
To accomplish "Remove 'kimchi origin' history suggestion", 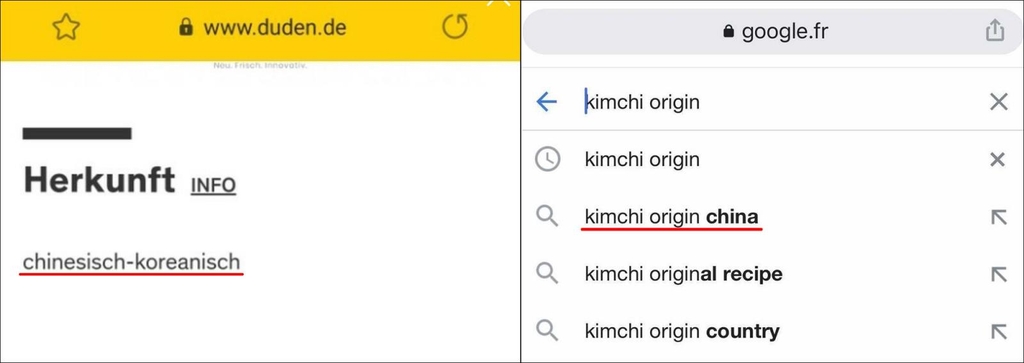I will 997,159.
